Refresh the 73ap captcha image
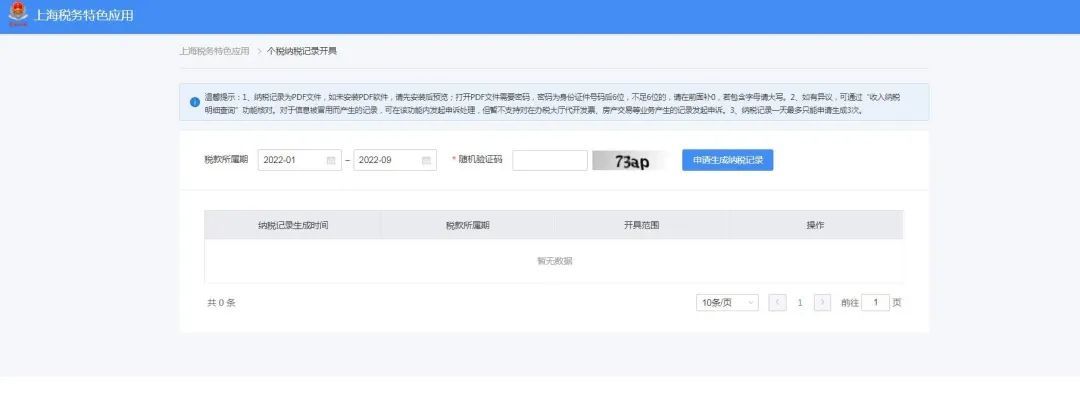This screenshot has width=1080, height=404. (x=632, y=160)
